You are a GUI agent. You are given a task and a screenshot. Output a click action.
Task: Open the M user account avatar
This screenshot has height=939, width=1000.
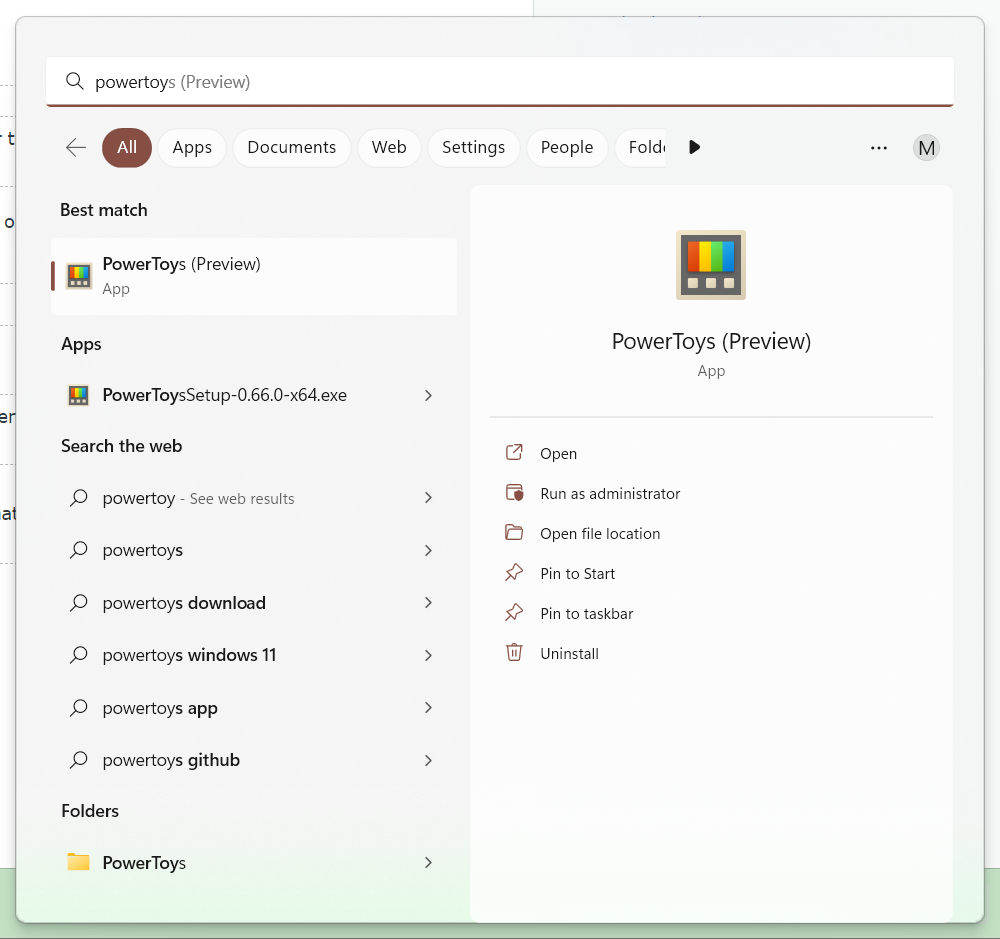coord(926,148)
